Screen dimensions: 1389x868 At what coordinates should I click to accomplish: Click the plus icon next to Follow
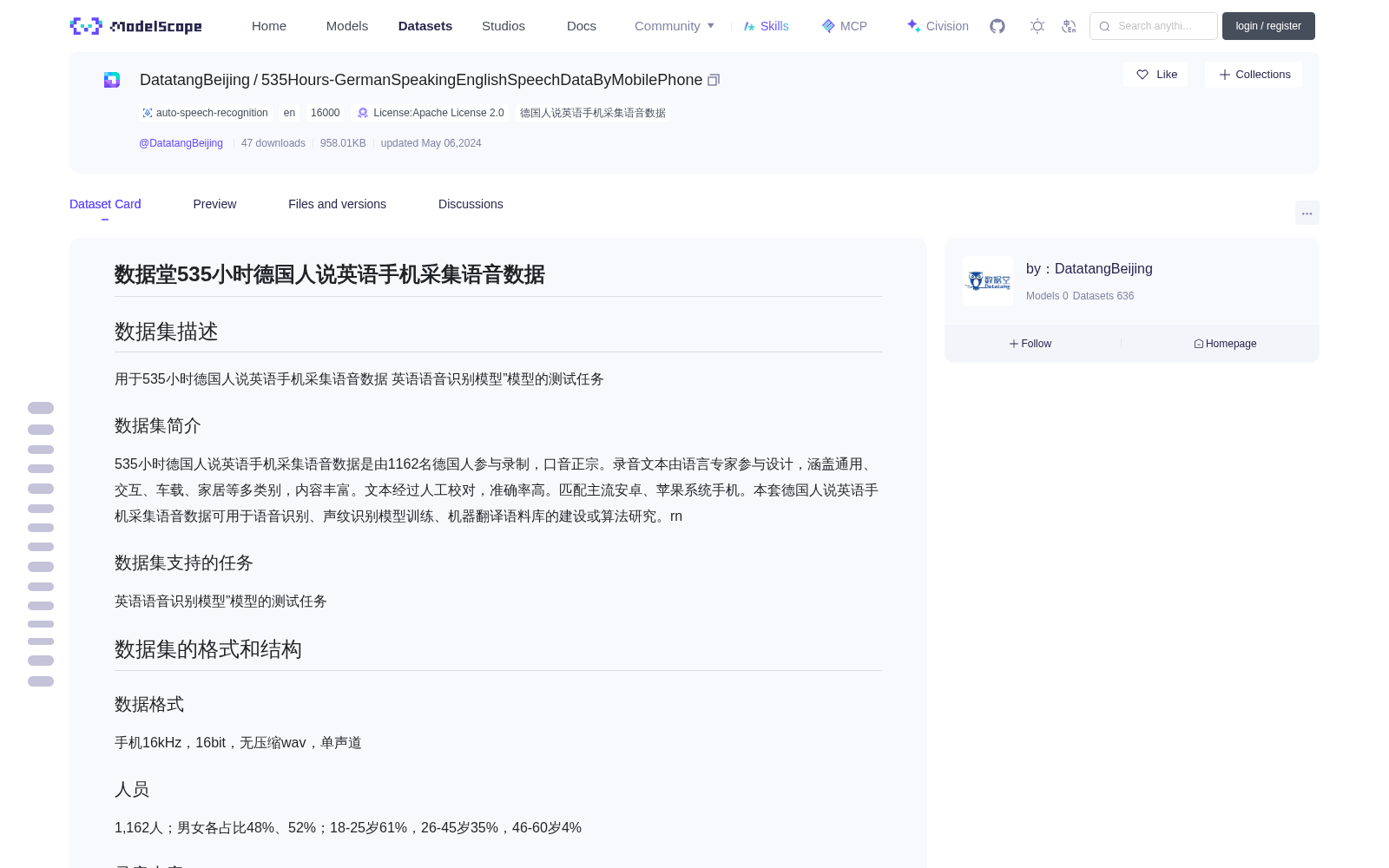click(1014, 344)
